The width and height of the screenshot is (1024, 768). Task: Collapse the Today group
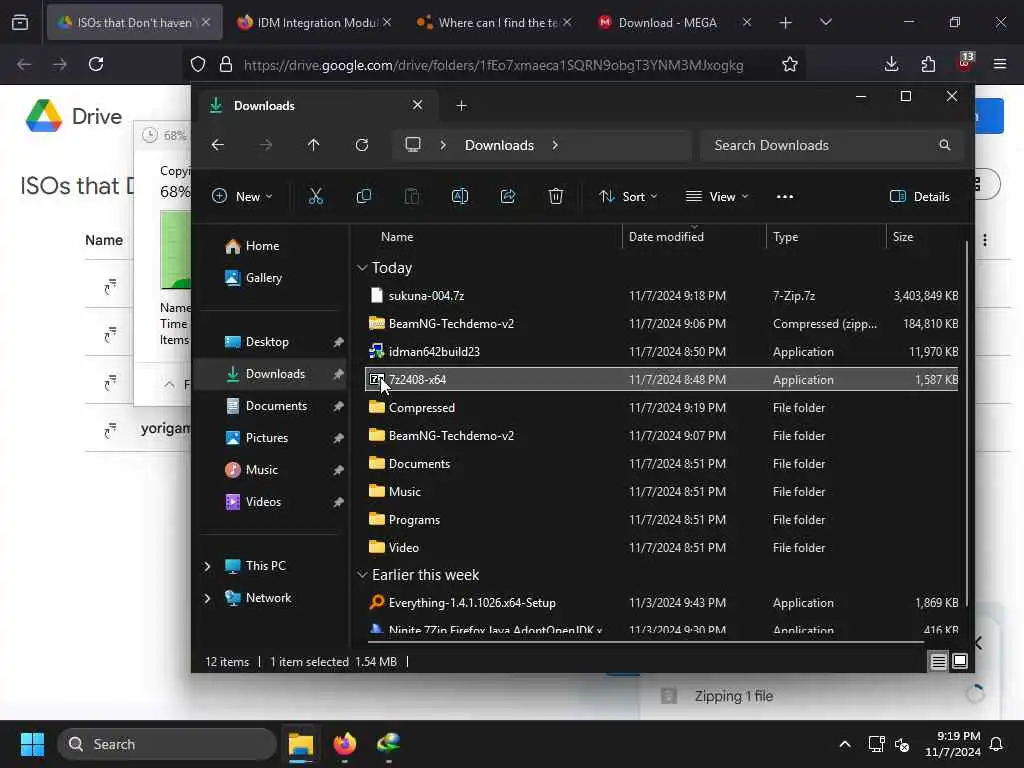(x=362, y=268)
